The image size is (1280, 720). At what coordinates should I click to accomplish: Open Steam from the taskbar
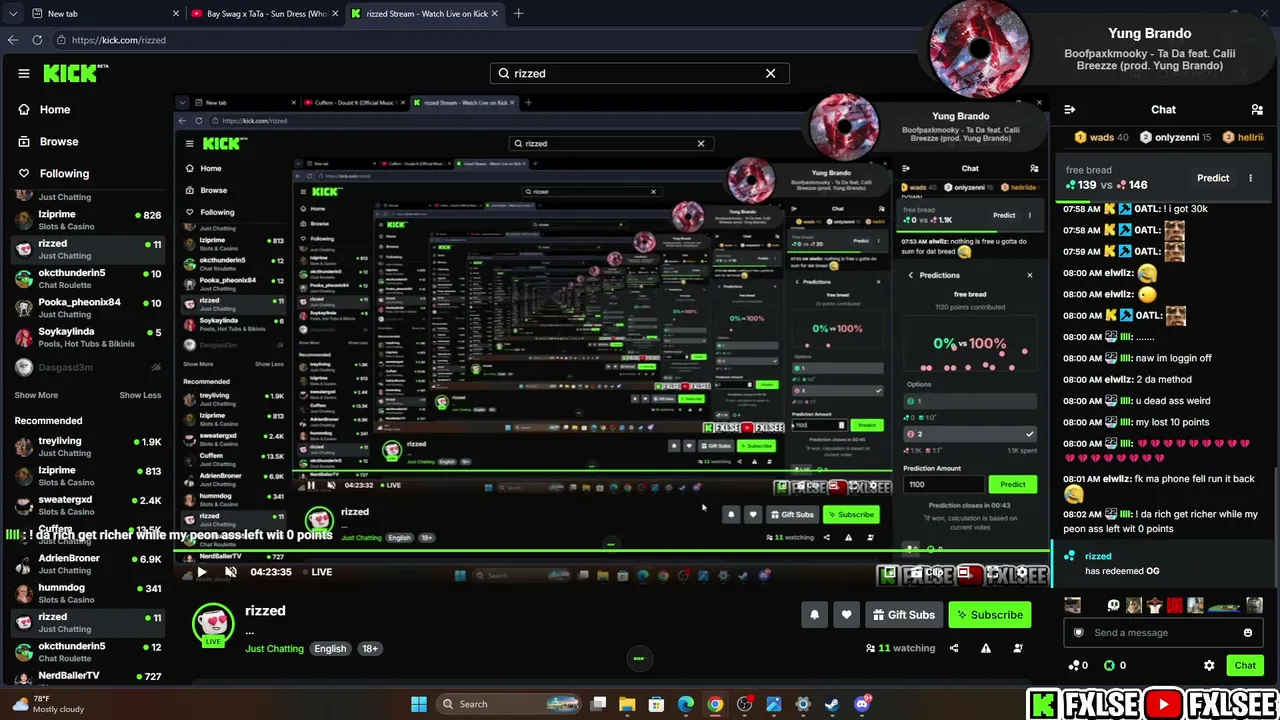[x=832, y=704]
